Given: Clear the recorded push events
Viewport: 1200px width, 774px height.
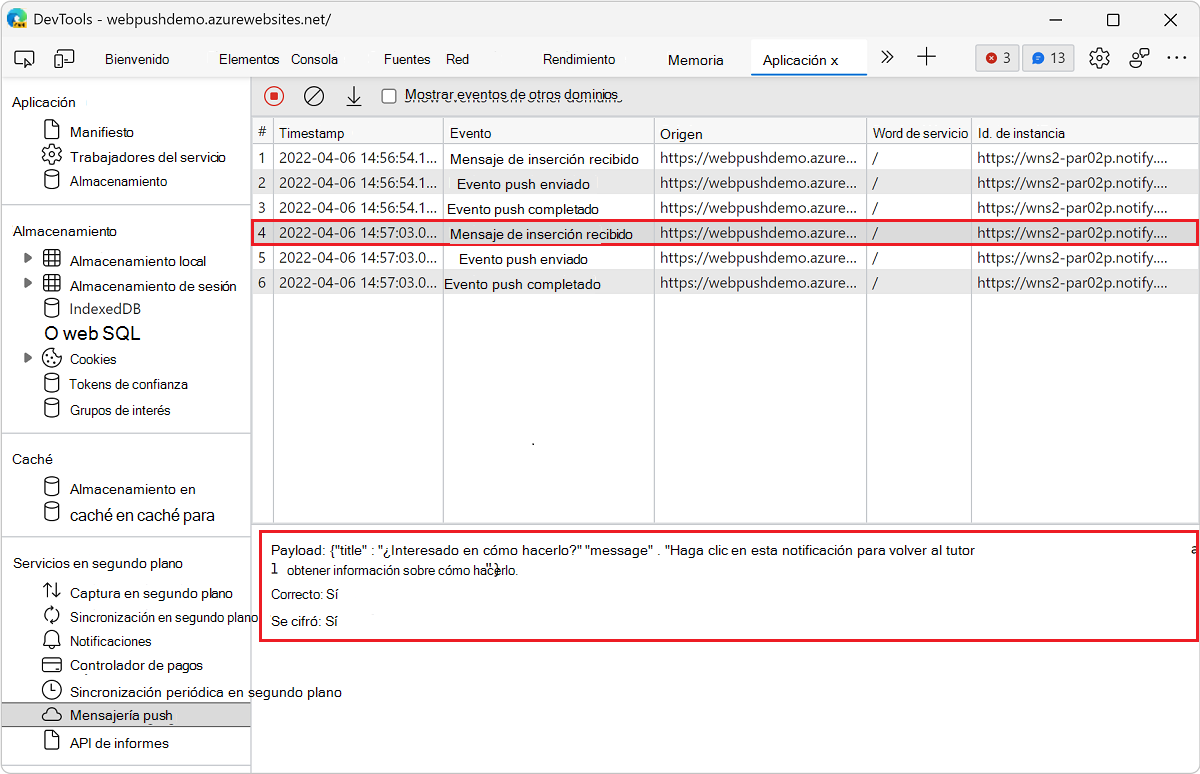Looking at the screenshot, I should click(314, 96).
